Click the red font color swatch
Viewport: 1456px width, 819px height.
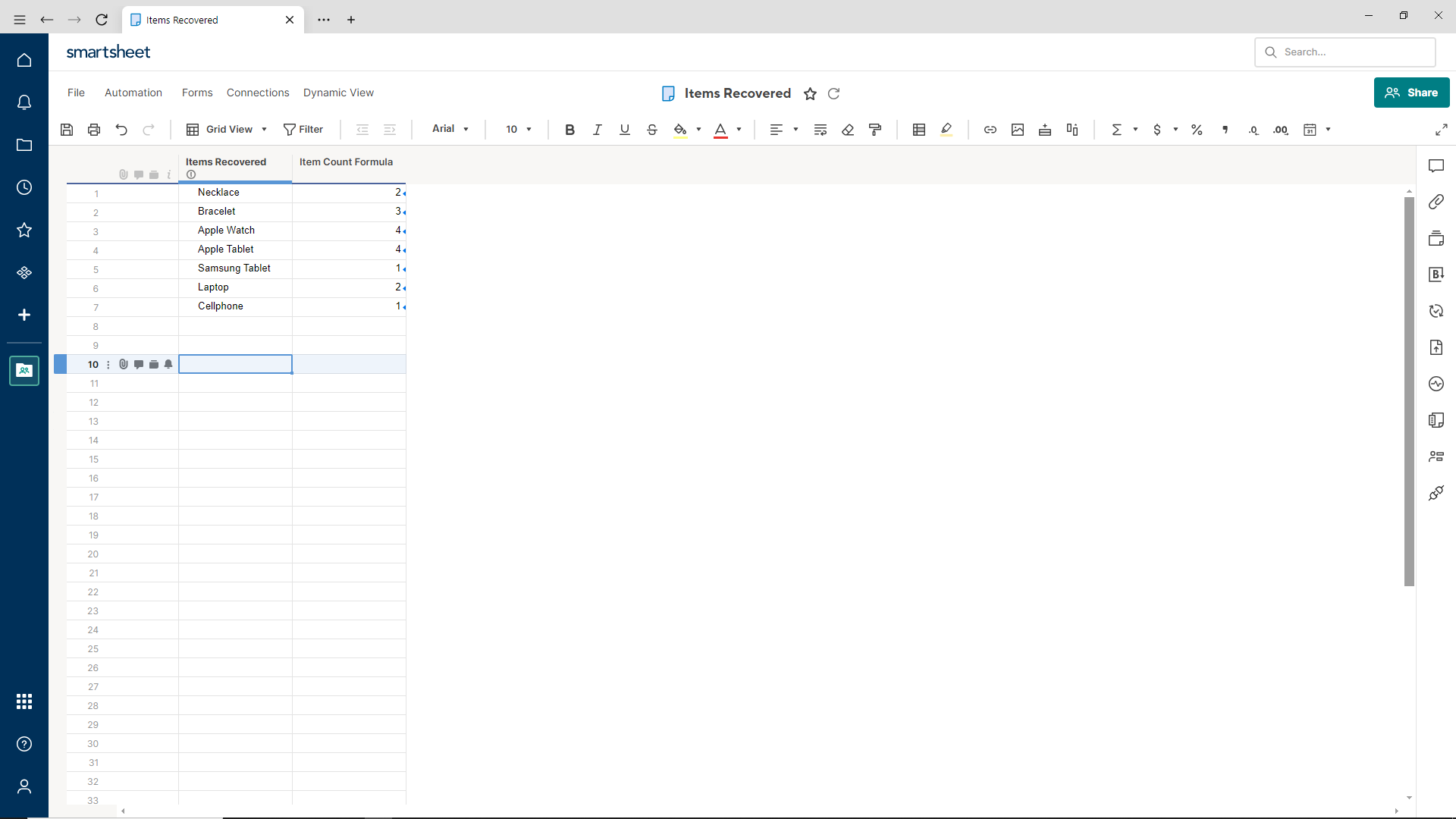(720, 130)
